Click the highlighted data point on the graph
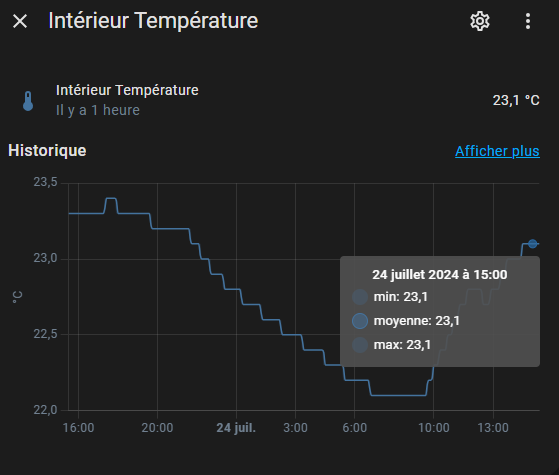 [x=533, y=244]
